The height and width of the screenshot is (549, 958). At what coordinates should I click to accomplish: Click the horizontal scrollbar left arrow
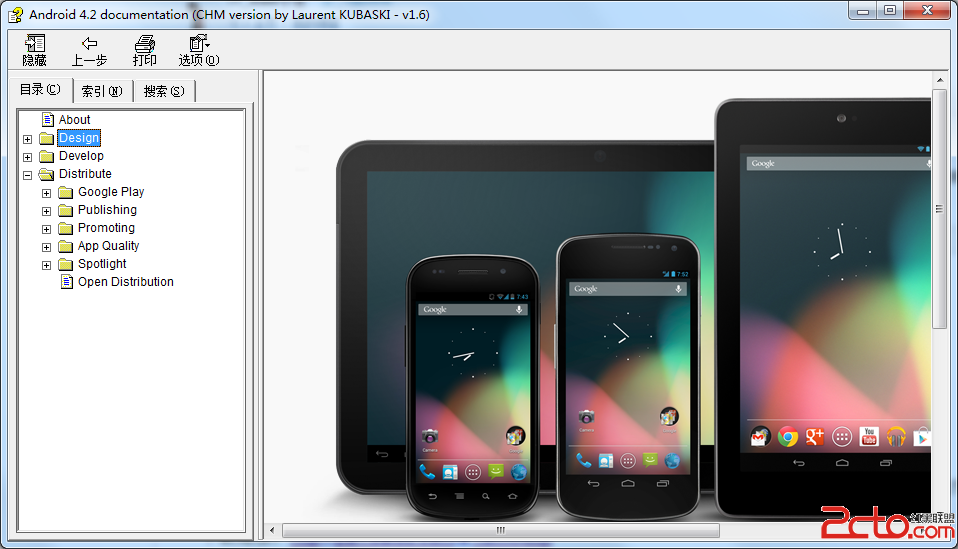pos(272,530)
